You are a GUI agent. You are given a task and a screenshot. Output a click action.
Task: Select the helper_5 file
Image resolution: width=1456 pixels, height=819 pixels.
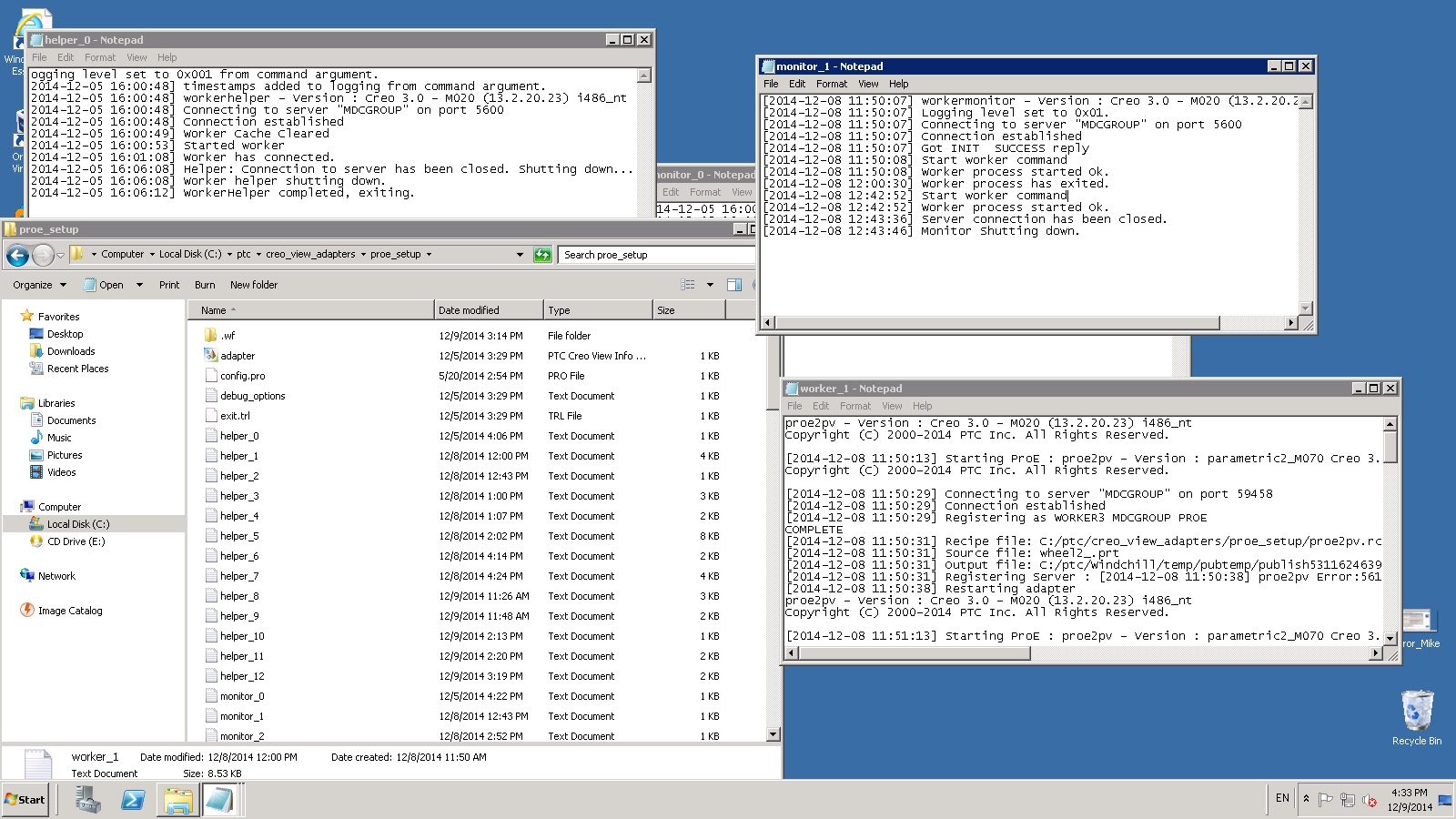(x=239, y=536)
